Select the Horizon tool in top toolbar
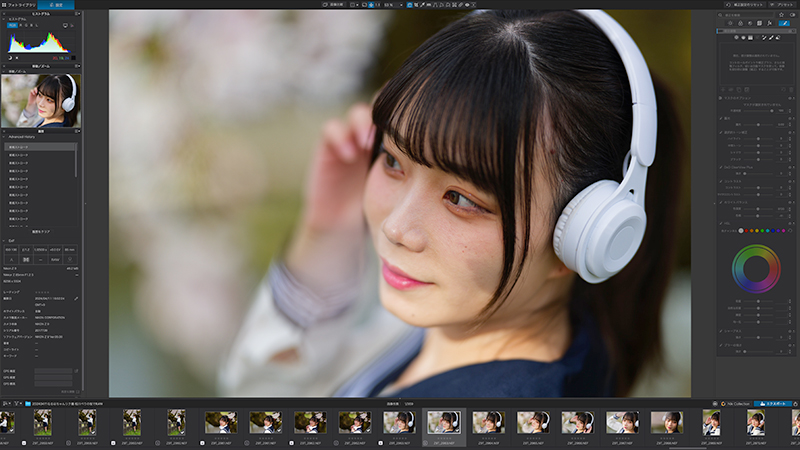This screenshot has width=800, height=450. tap(429, 5)
